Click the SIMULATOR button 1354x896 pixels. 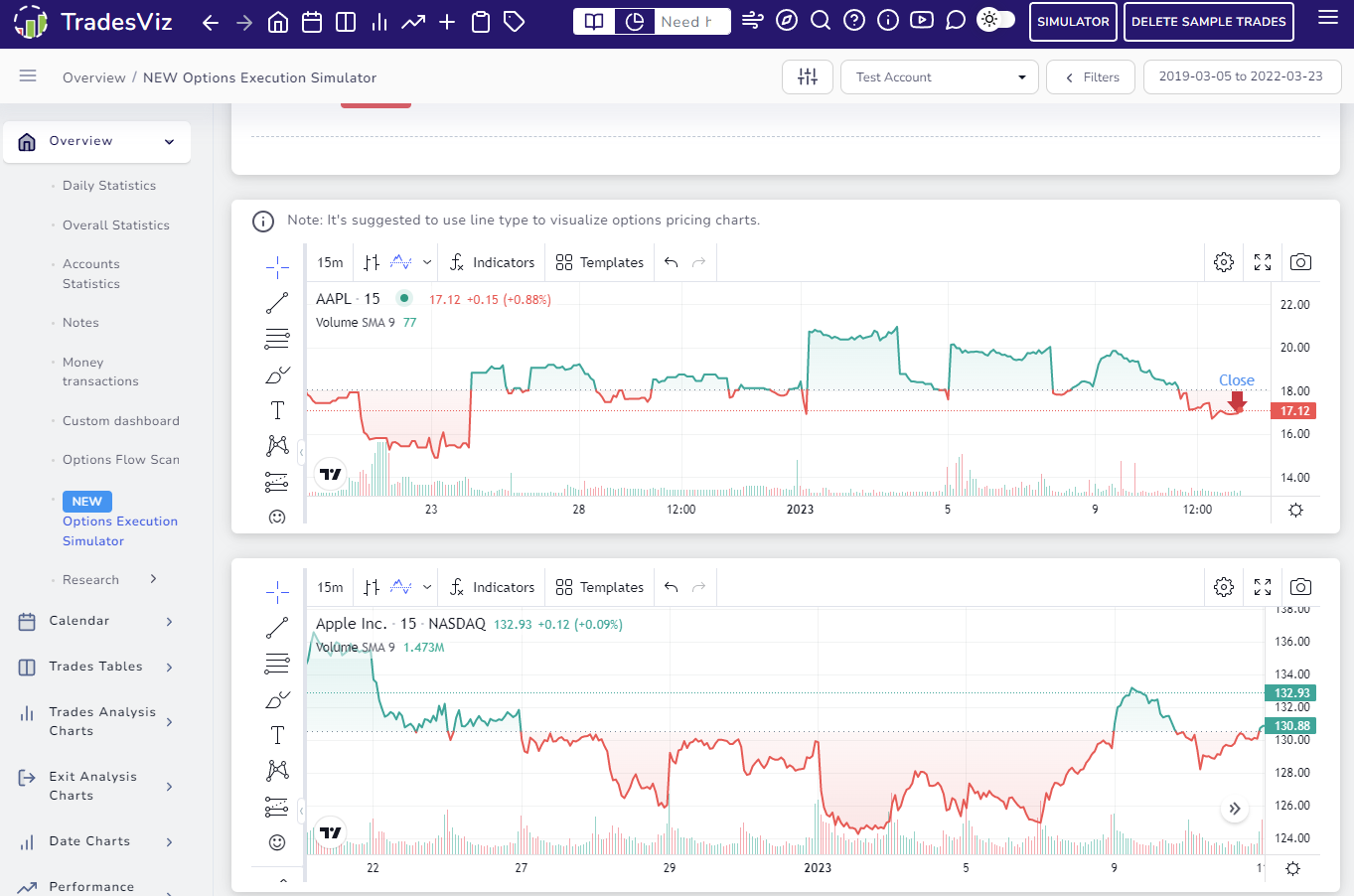pos(1073,22)
